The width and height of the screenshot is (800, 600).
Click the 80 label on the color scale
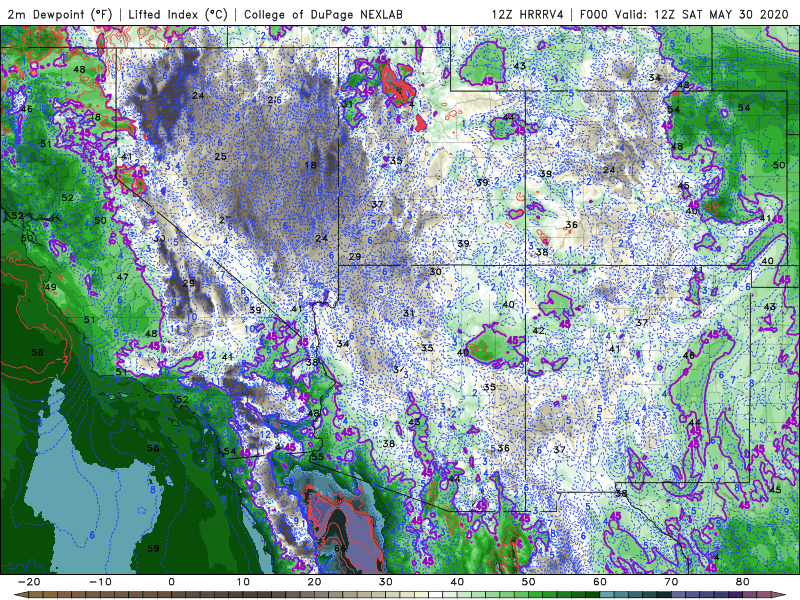pos(743,582)
